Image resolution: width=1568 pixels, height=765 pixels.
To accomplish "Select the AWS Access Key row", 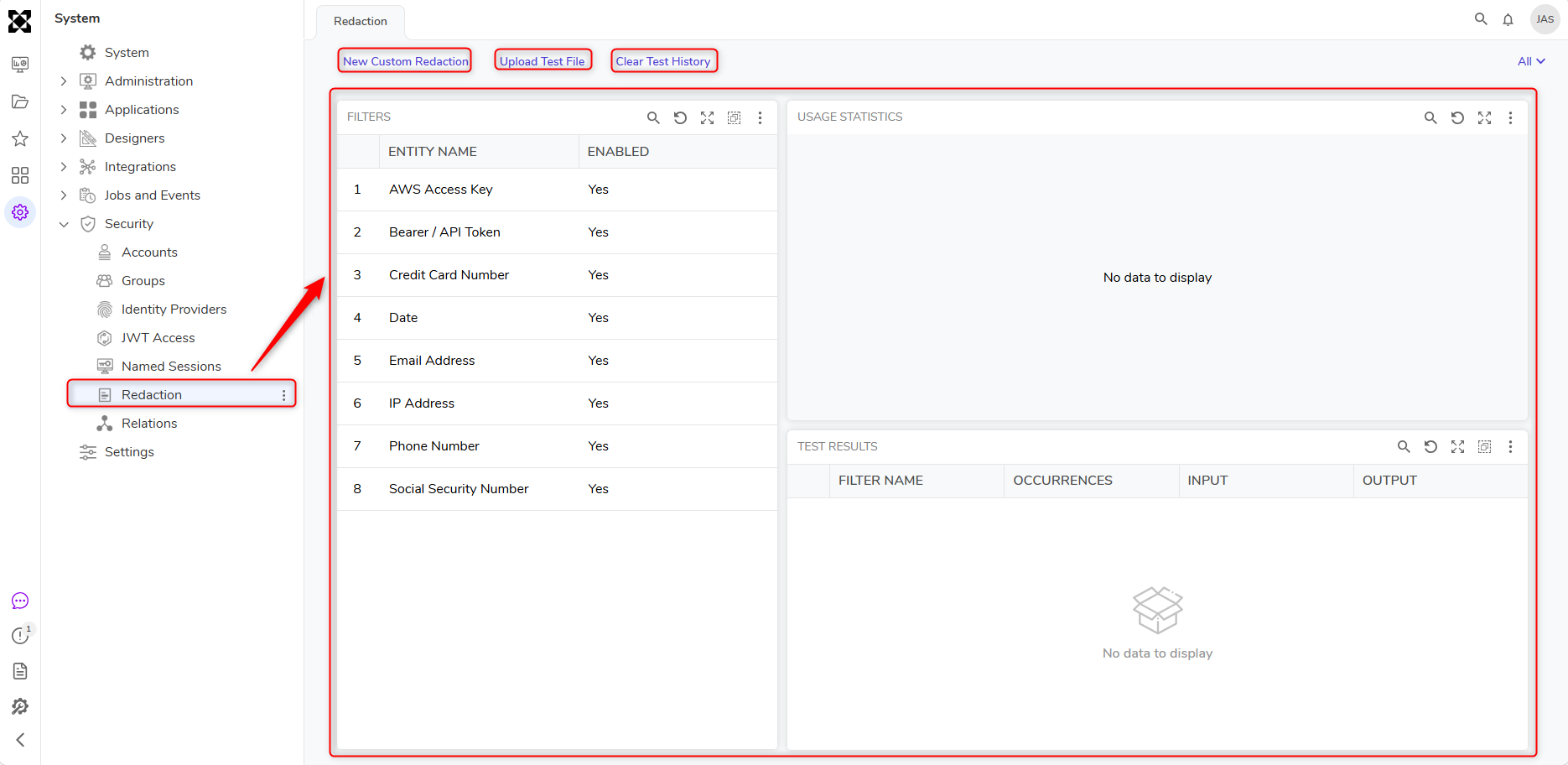I will (557, 190).
